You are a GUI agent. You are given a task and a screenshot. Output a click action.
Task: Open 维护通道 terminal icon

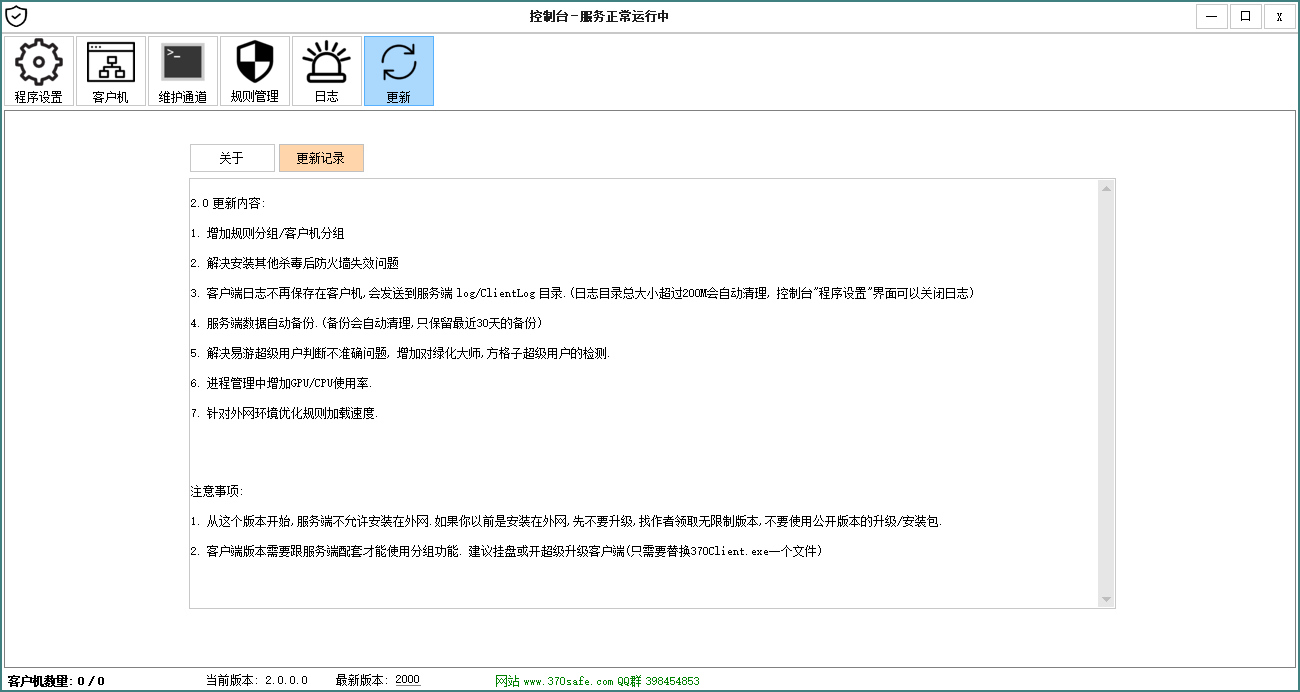pyautogui.click(x=183, y=71)
